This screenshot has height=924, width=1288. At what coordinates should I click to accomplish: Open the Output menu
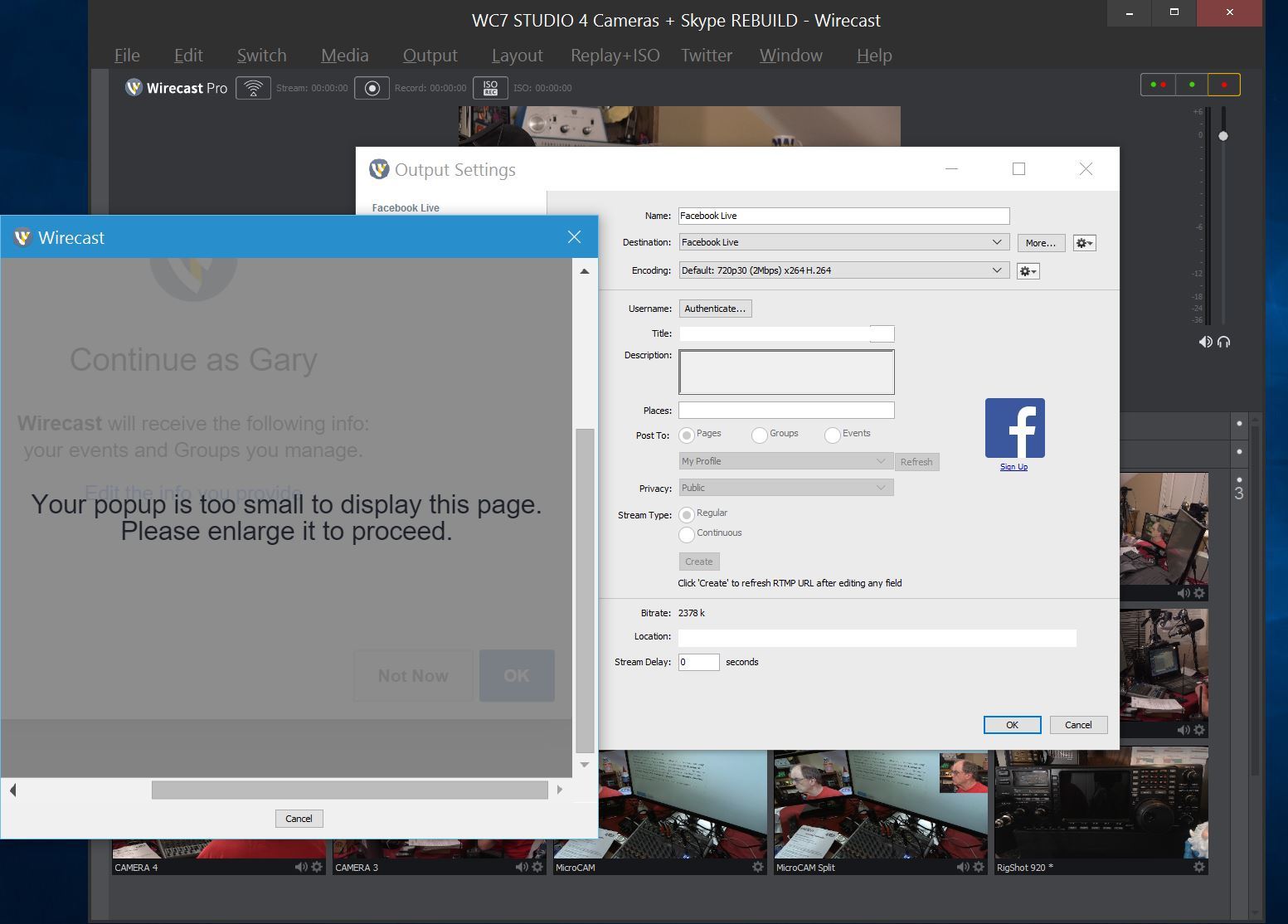tap(430, 56)
